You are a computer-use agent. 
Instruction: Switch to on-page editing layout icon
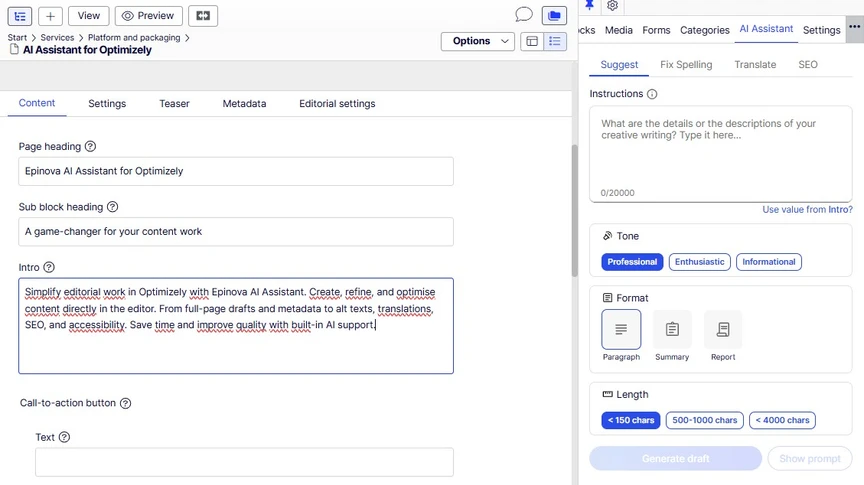tap(532, 41)
